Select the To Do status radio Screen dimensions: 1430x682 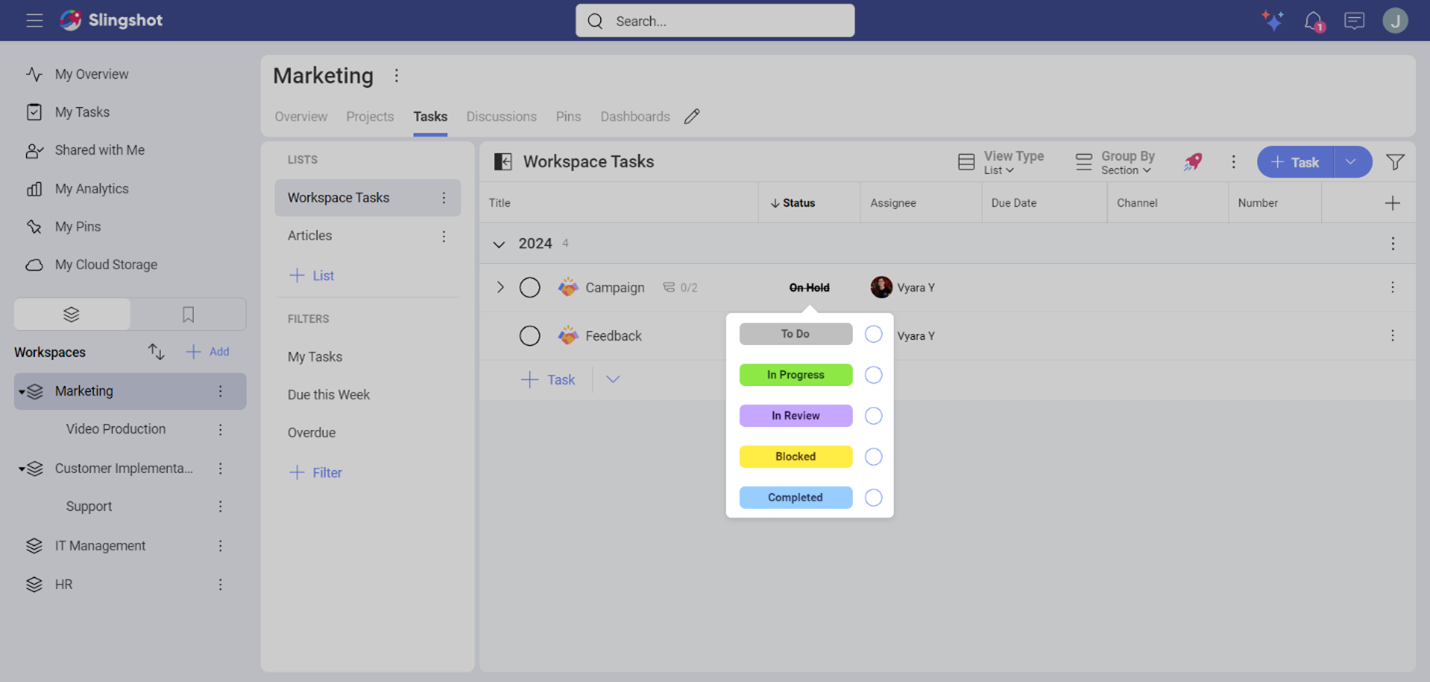pos(873,334)
